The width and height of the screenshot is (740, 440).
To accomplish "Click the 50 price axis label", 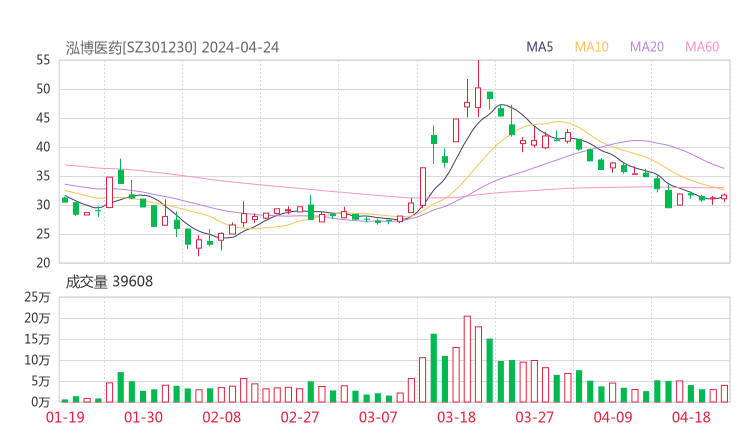I will pyautogui.click(x=43, y=89).
